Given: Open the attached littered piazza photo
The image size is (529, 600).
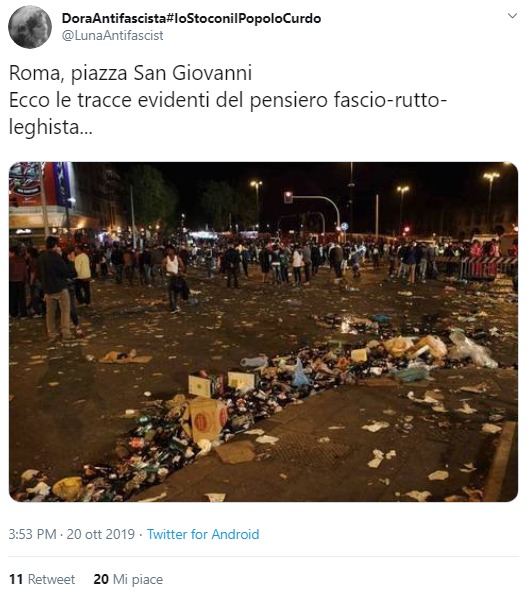Looking at the screenshot, I should click(x=263, y=332).
